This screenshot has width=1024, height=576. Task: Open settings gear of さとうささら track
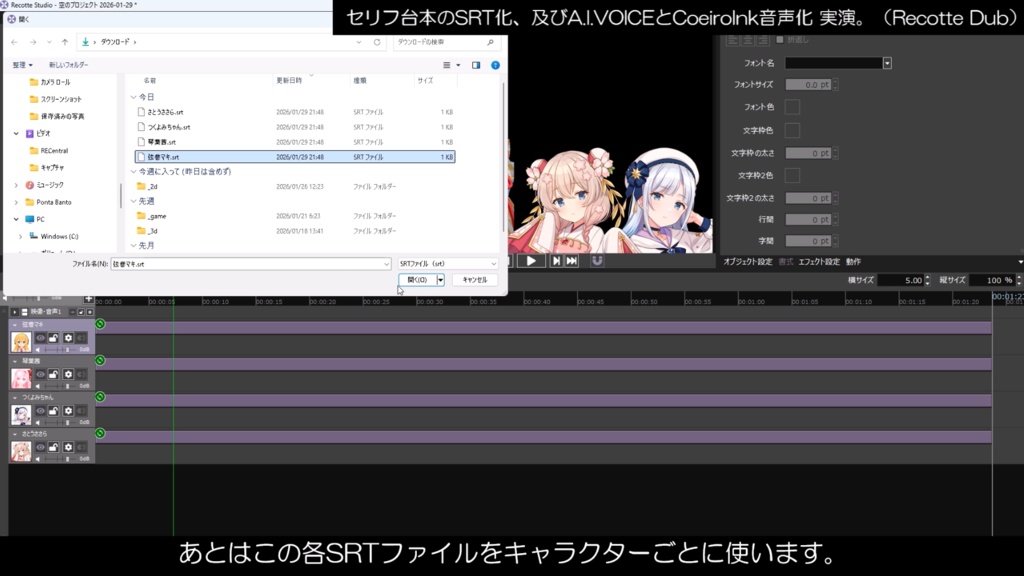coord(68,447)
